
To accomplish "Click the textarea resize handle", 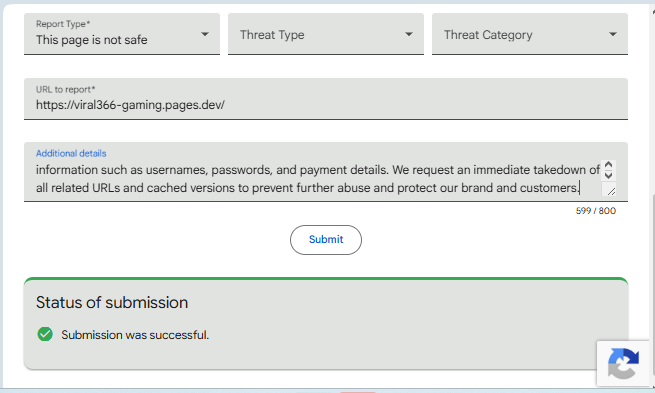I will [611, 191].
